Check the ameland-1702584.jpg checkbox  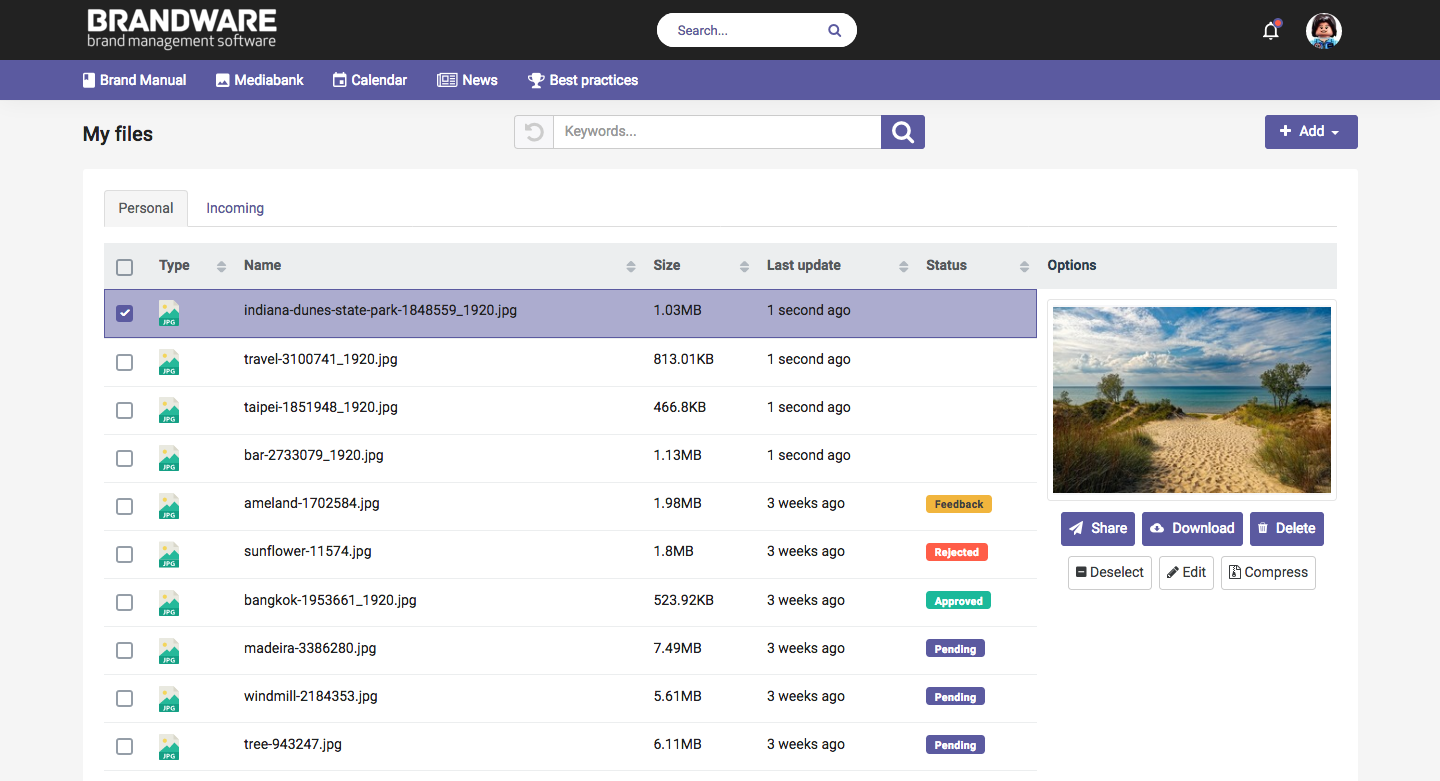[124, 506]
